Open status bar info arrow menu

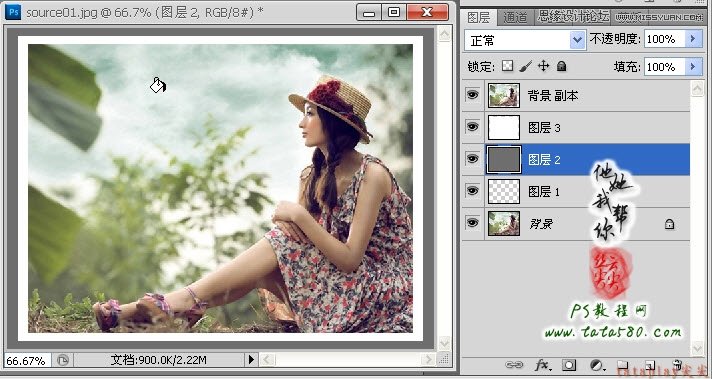[x=251, y=360]
